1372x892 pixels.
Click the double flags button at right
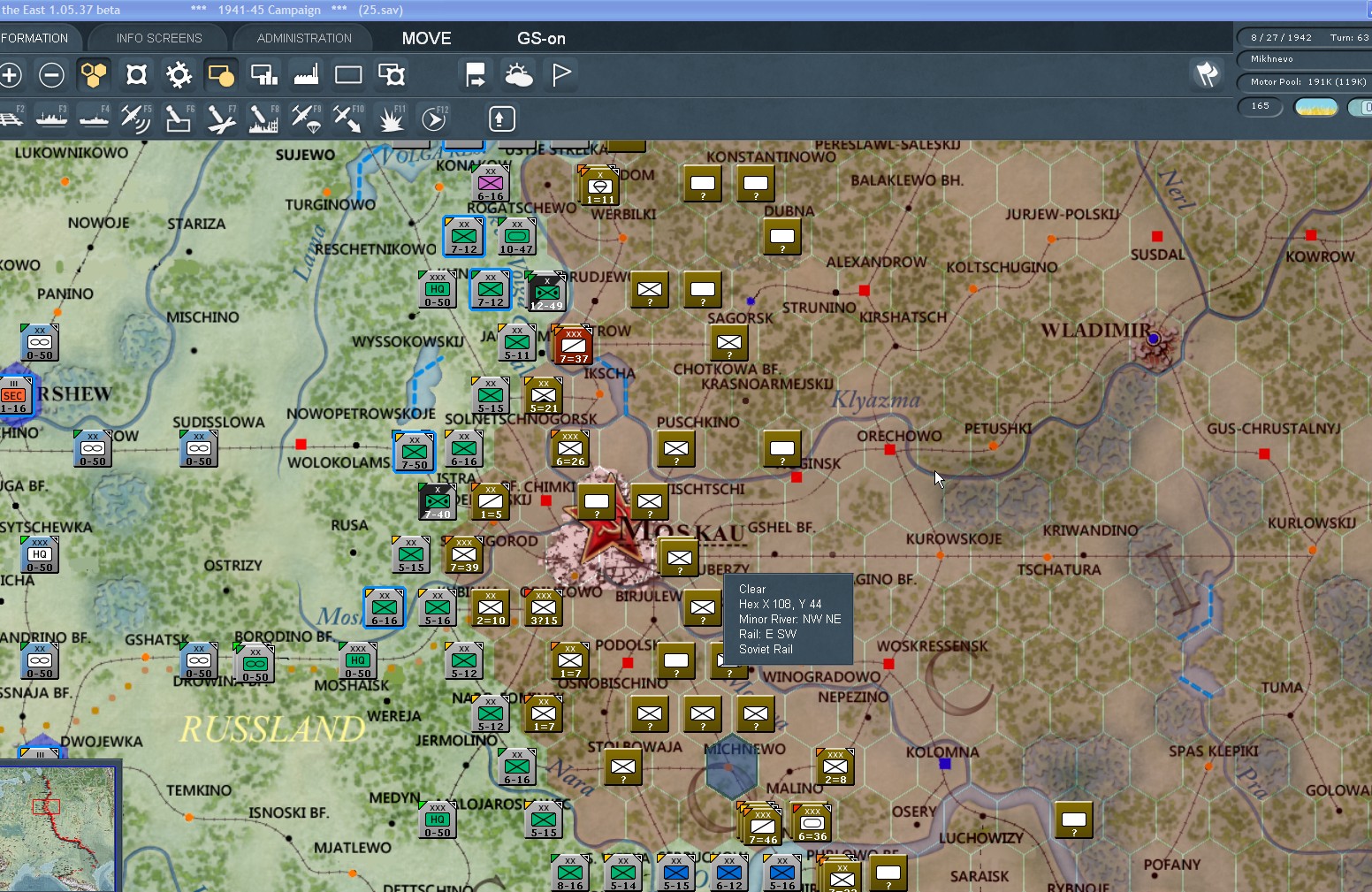1207,74
